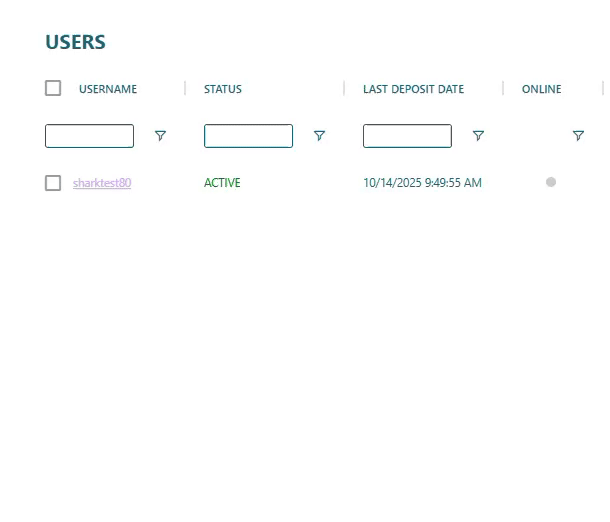Click the divider between Last Deposit Date and Online
The height and width of the screenshot is (522, 610).
click(x=503, y=88)
